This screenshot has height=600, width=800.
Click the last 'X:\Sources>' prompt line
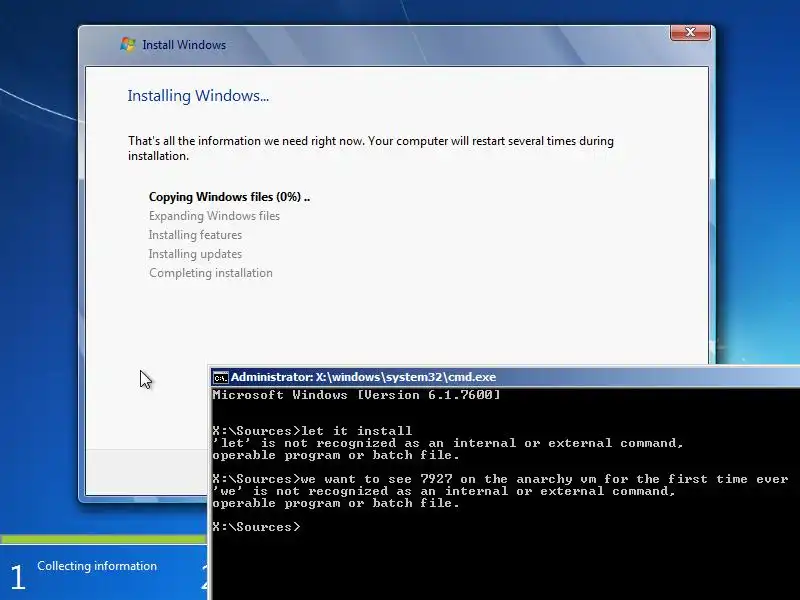257,527
